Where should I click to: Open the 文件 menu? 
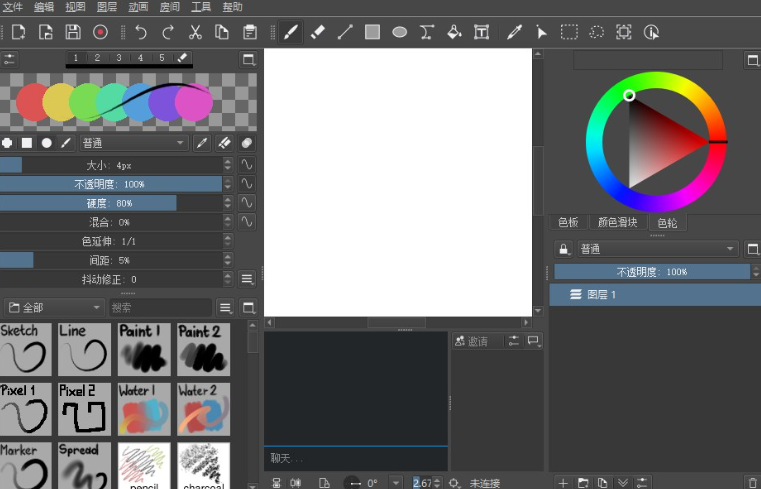[14, 7]
